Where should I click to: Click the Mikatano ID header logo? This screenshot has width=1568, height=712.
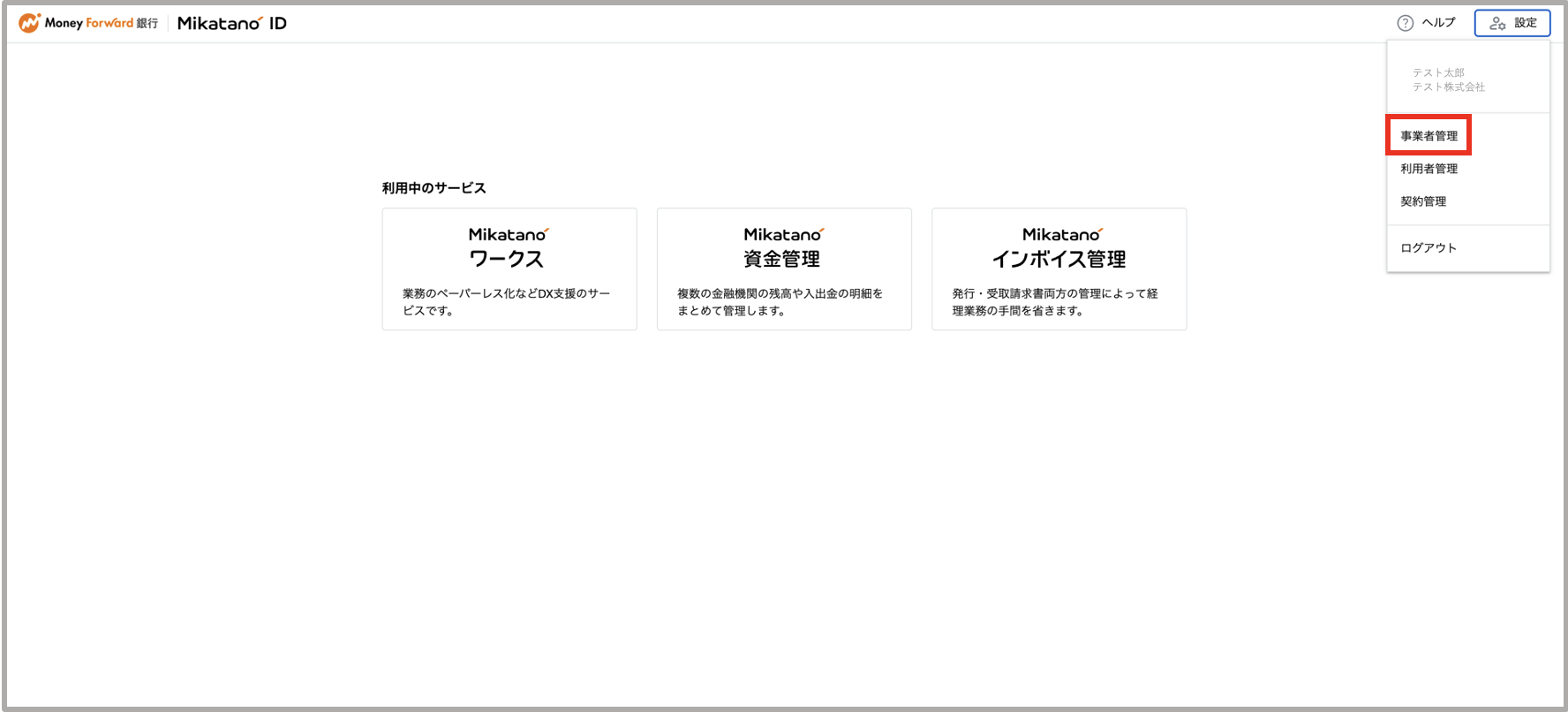click(x=231, y=23)
